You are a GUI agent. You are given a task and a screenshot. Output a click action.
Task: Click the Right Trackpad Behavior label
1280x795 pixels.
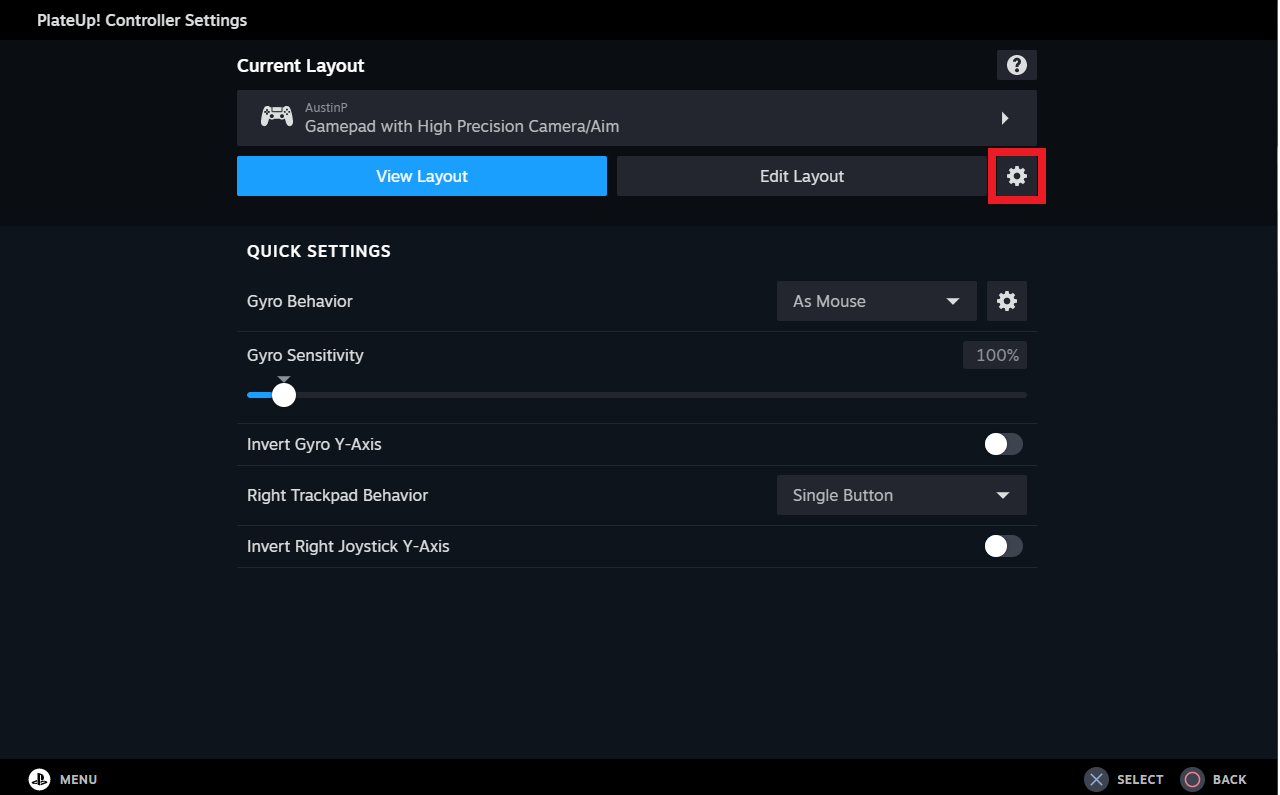point(338,495)
